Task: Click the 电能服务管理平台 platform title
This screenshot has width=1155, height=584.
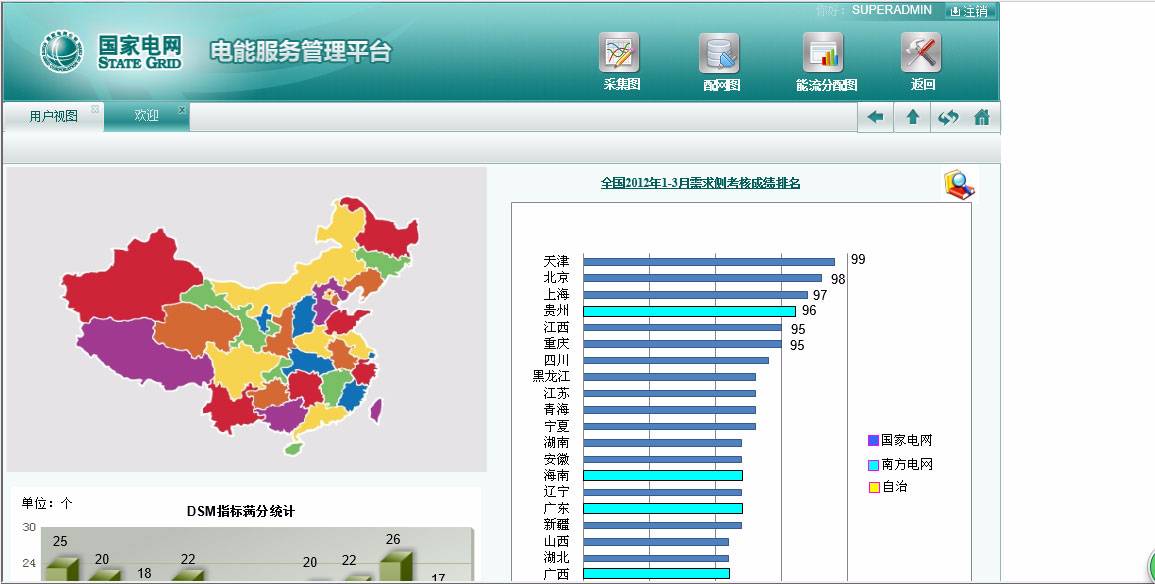Action: [x=300, y=52]
